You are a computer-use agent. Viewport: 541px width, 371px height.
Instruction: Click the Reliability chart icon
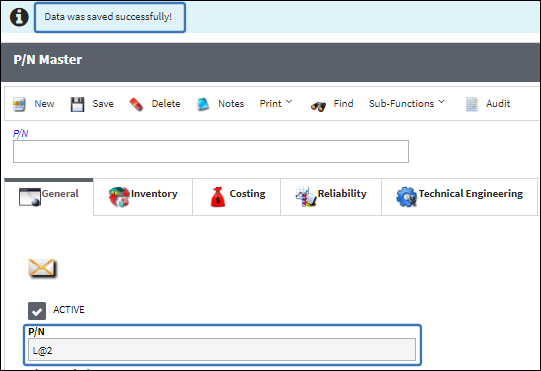pyautogui.click(x=306, y=197)
